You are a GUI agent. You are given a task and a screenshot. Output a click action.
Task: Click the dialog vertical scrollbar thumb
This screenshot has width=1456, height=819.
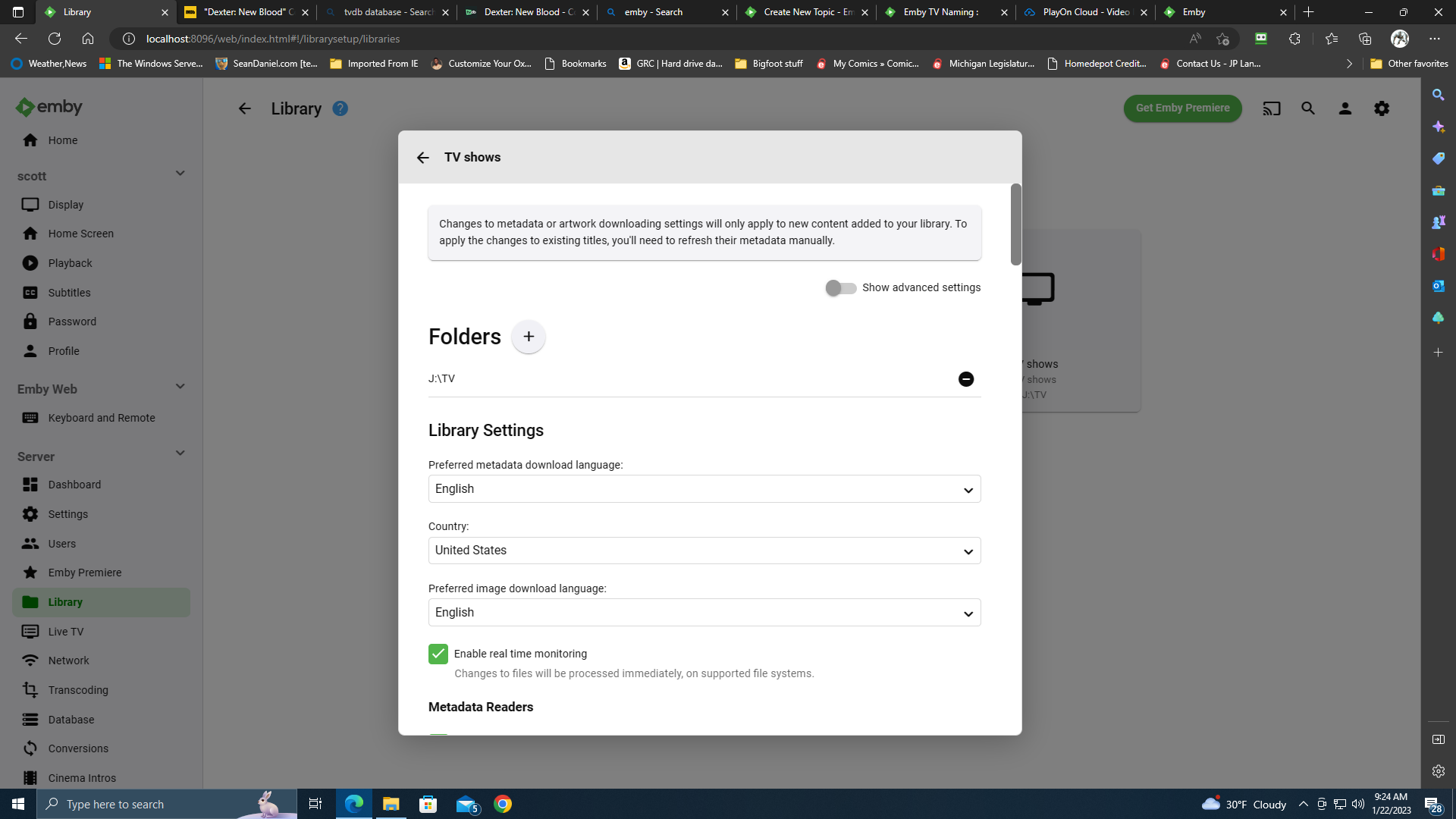[x=1016, y=224]
